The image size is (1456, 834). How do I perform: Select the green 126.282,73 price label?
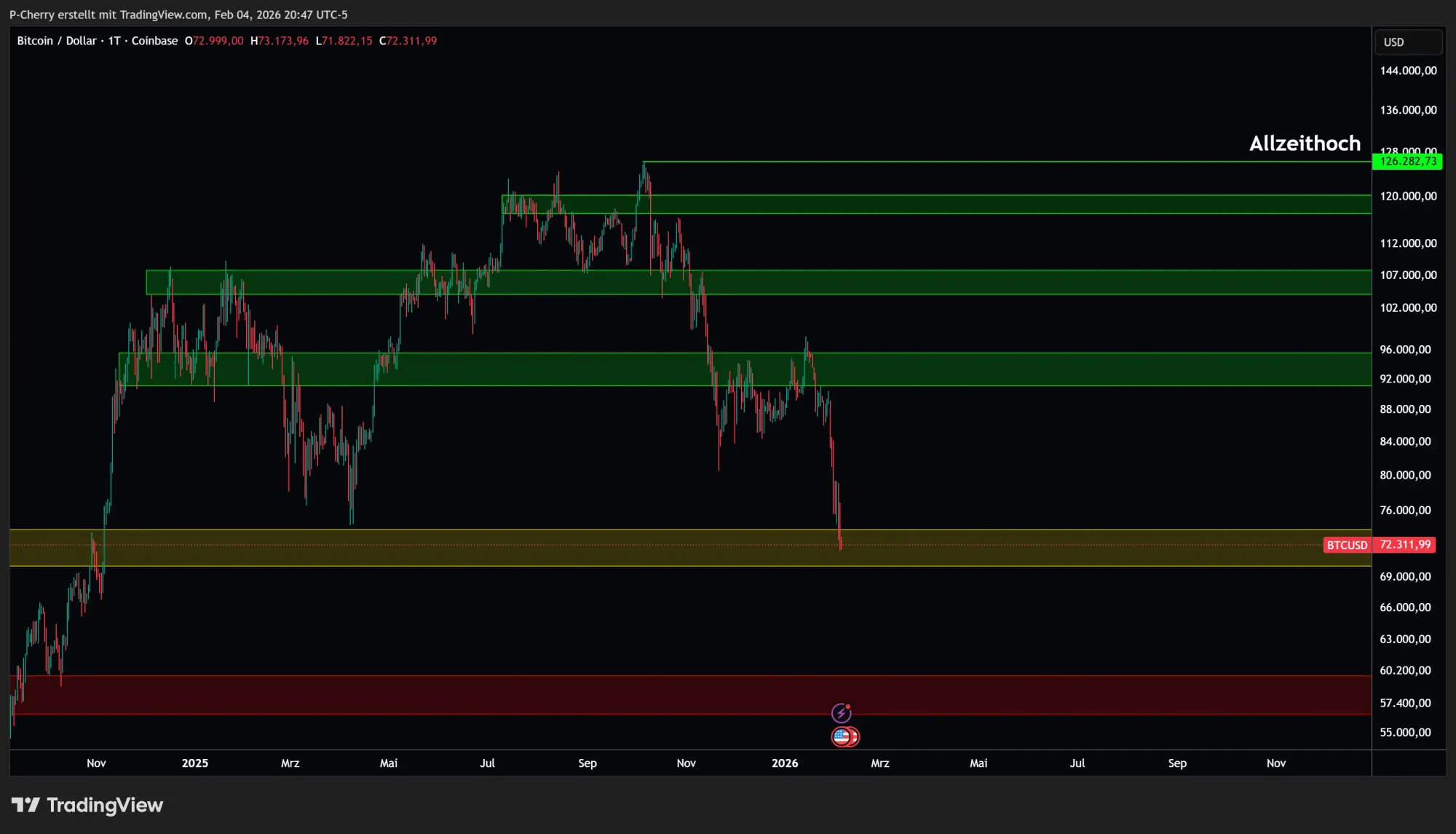tap(1407, 161)
